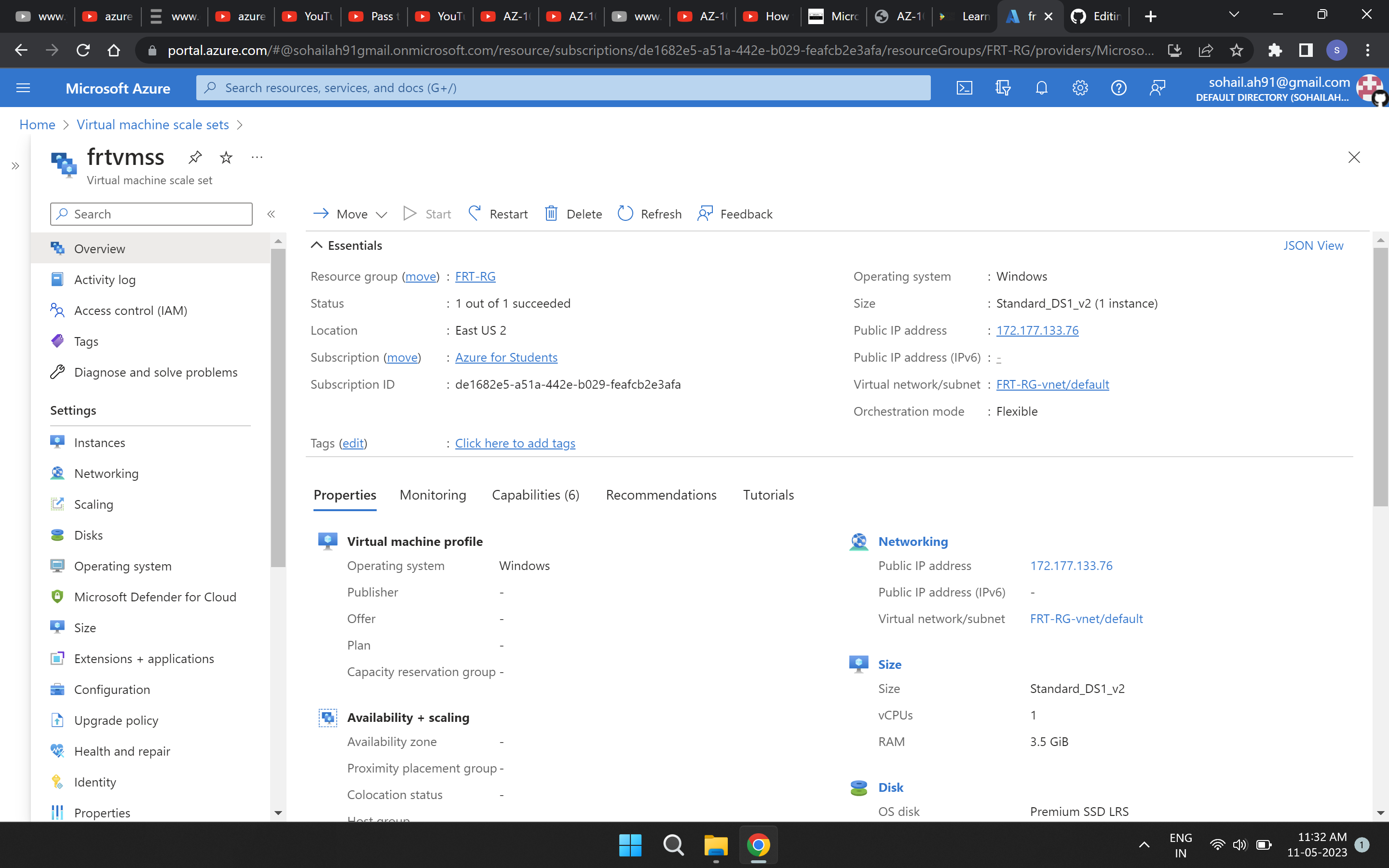Collapse the Essentials section
The height and width of the screenshot is (868, 1389).
coord(317,244)
